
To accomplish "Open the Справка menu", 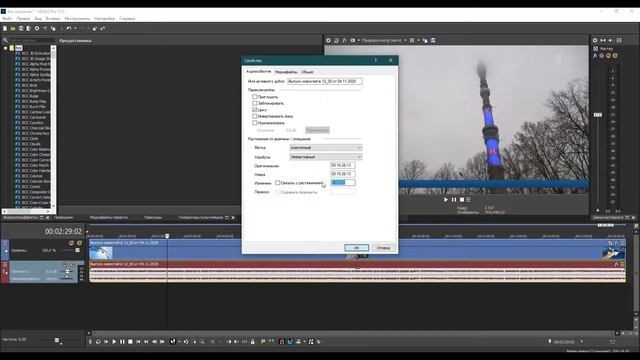I will (x=127, y=19).
